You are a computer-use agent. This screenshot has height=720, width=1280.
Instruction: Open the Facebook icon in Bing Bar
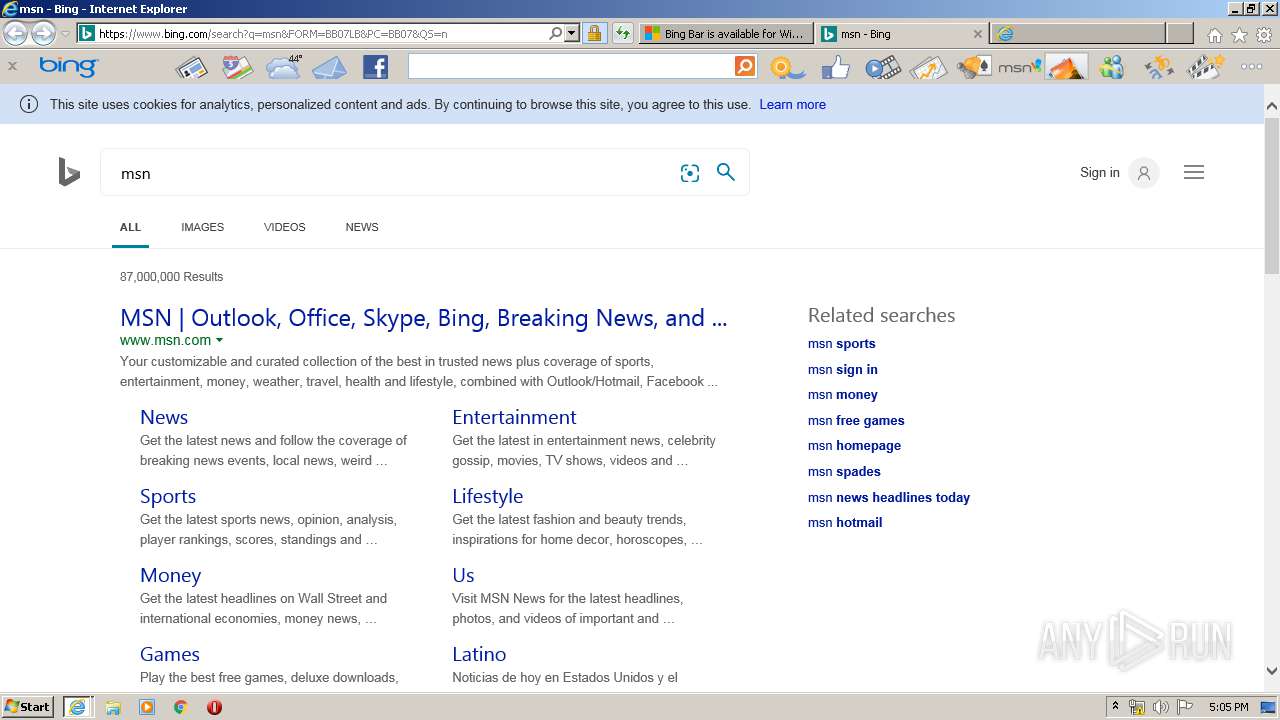coord(375,68)
